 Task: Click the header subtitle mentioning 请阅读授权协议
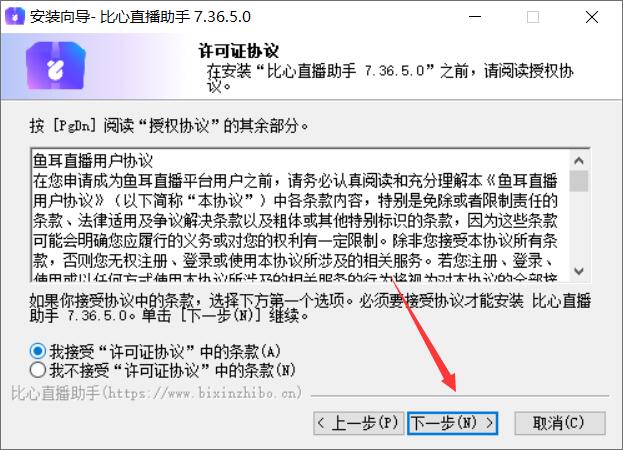[389, 78]
